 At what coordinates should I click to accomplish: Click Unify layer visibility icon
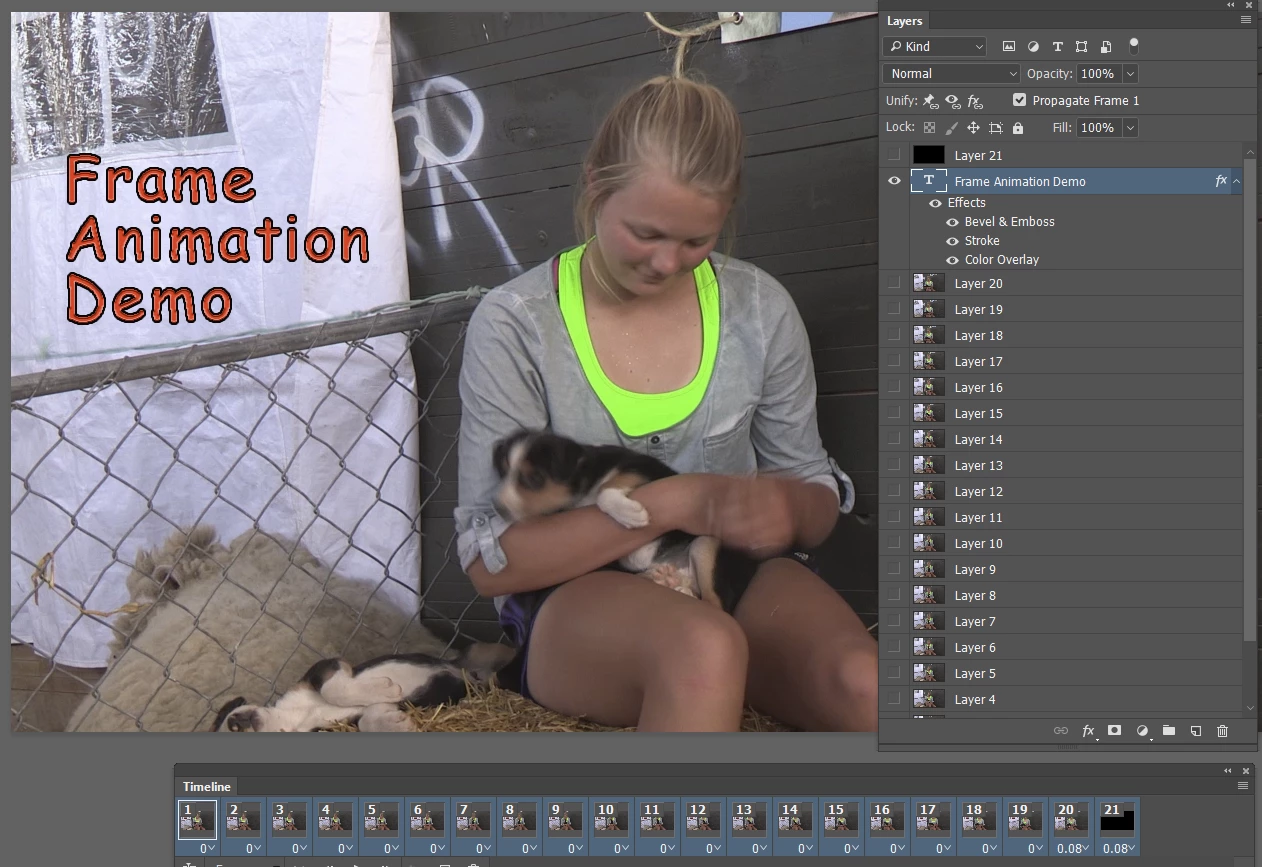coord(952,101)
